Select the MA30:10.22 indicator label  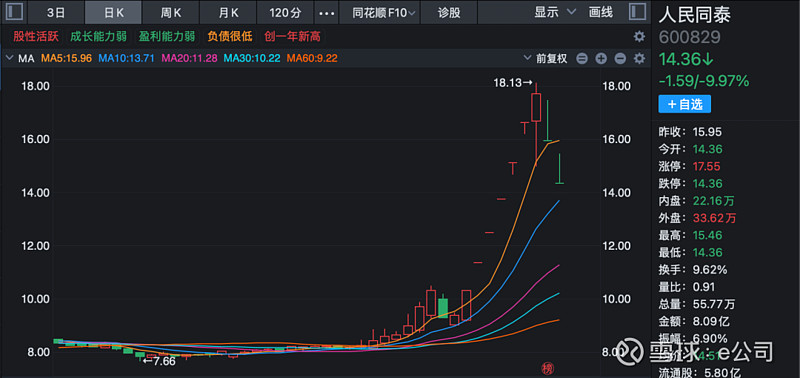(252, 59)
